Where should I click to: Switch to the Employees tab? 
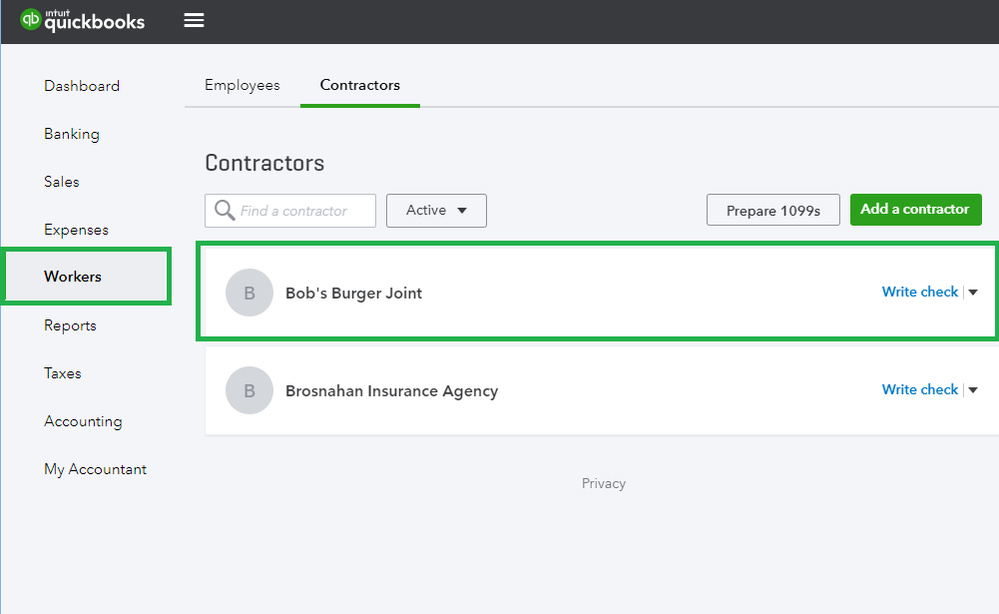click(x=242, y=85)
